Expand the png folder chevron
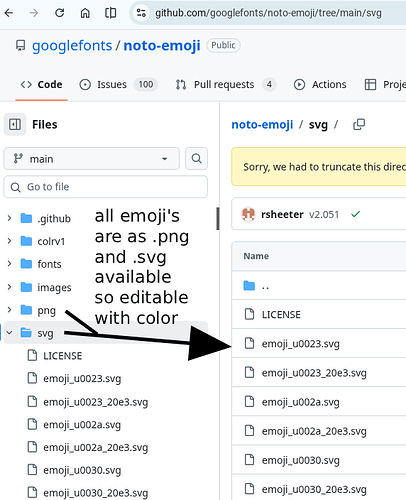This screenshot has width=406, height=500. (9, 310)
